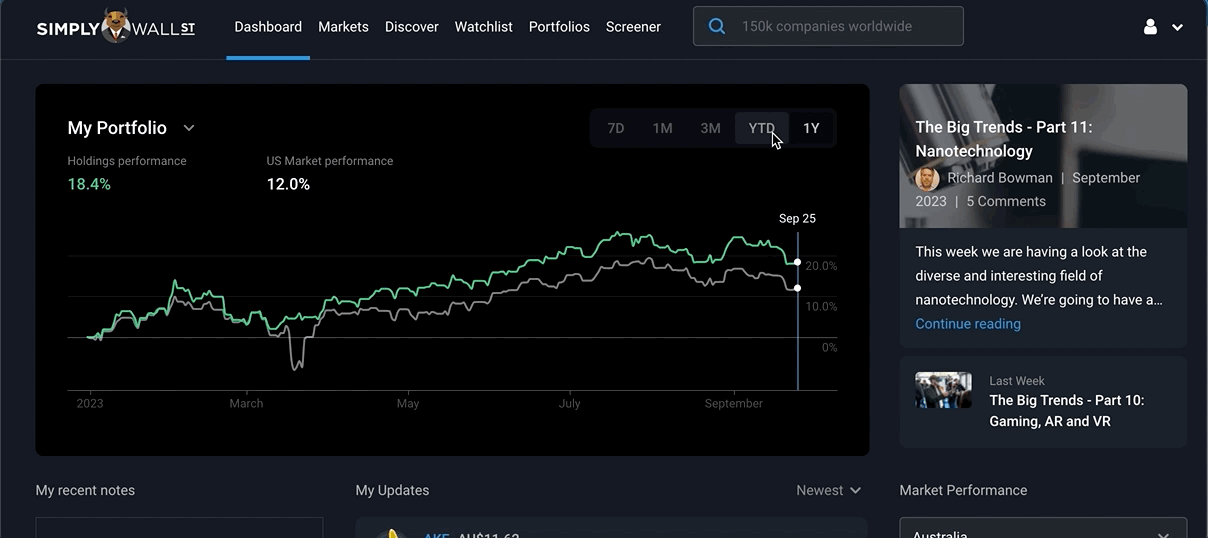Open the Gaming, AR and VR article thumbnail
1208x538 pixels.
coord(943,390)
